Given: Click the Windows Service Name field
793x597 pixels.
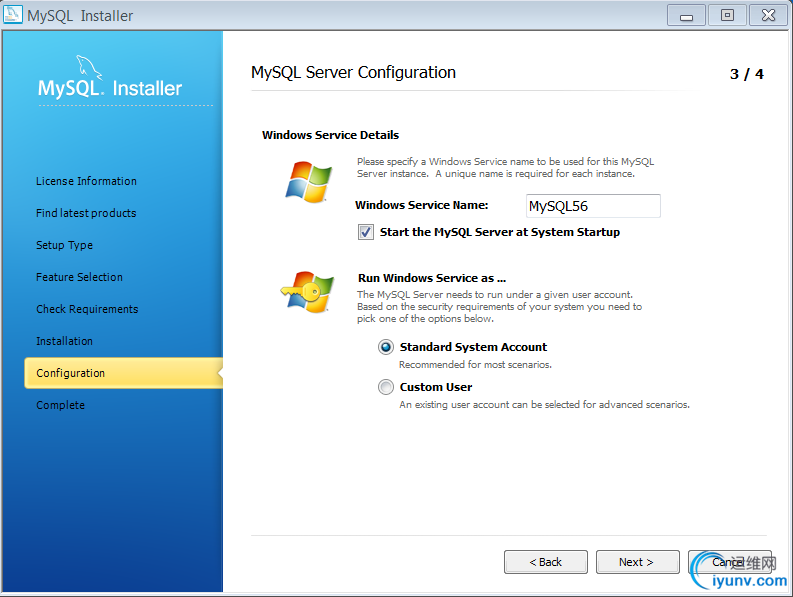Looking at the screenshot, I should [593, 206].
